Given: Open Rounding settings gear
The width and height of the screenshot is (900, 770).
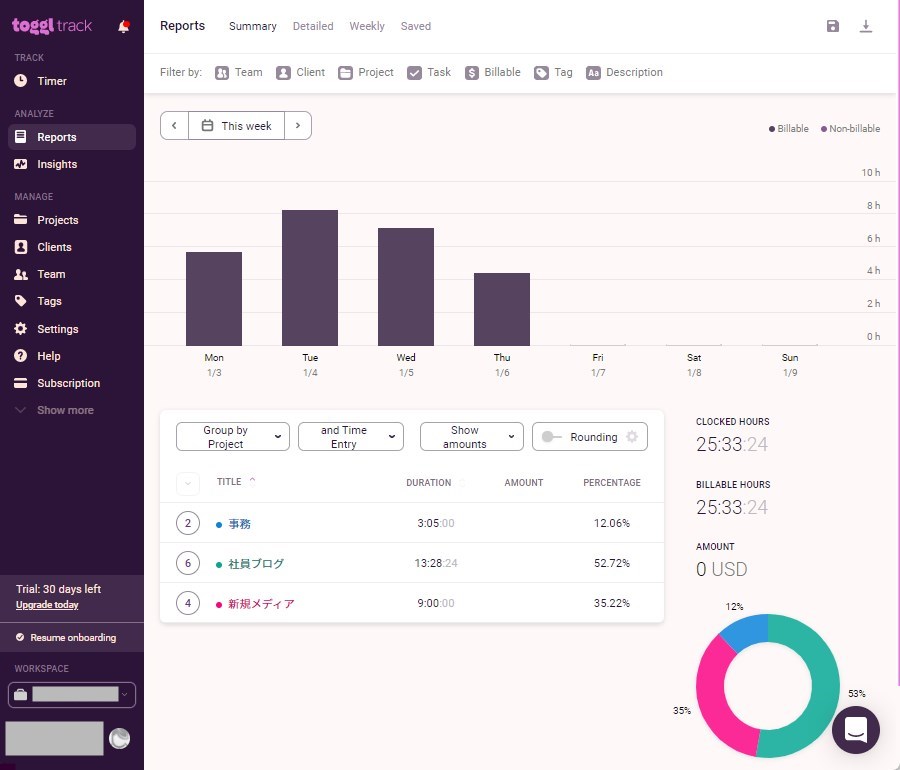Looking at the screenshot, I should pyautogui.click(x=632, y=437).
